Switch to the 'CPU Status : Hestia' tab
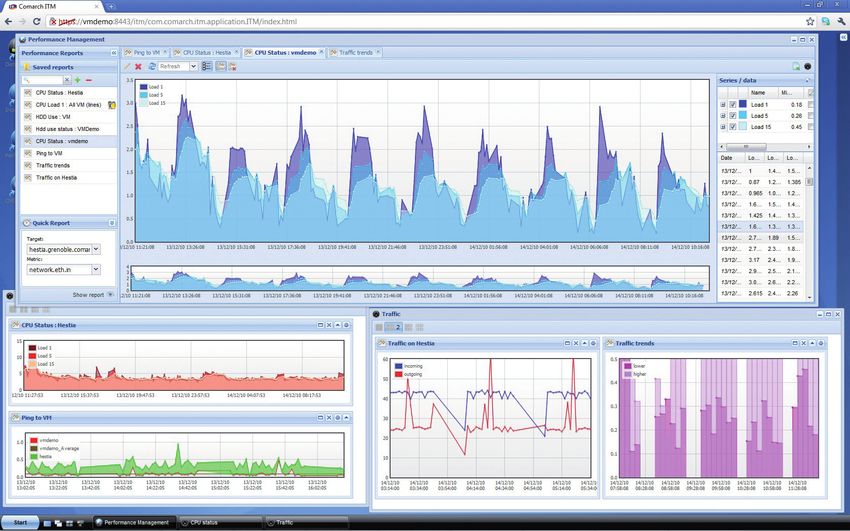 click(x=207, y=53)
